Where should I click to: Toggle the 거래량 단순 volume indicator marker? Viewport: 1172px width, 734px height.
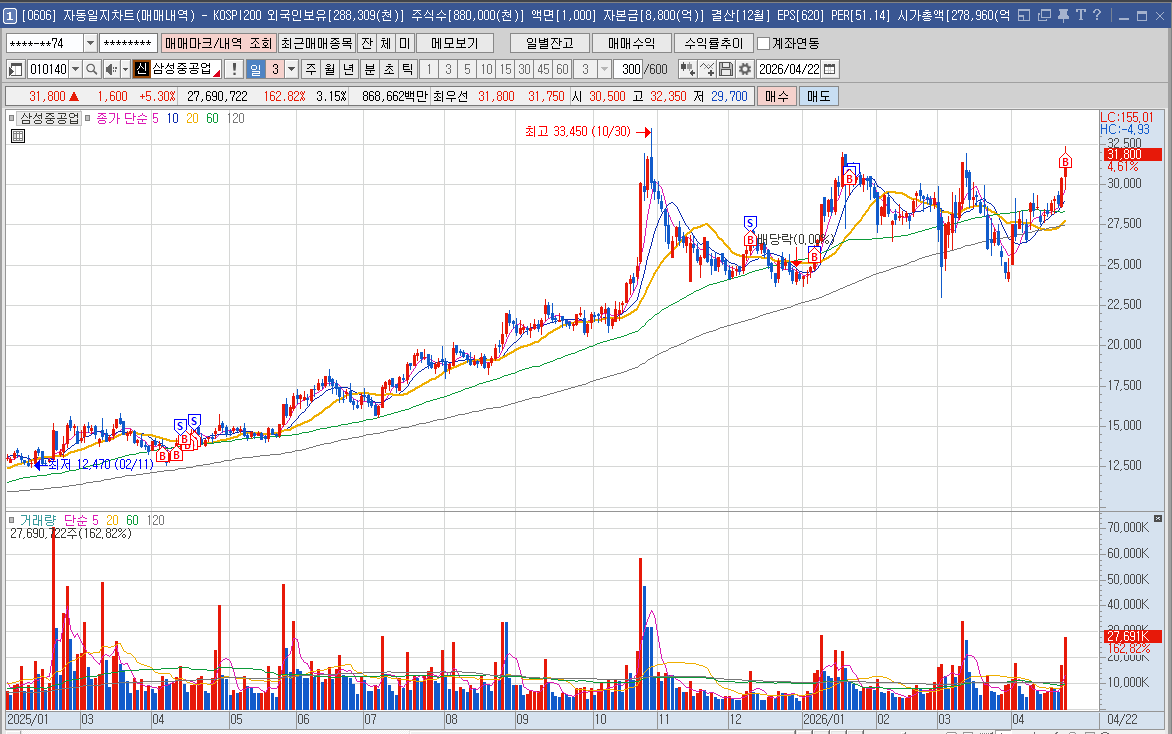[x=13, y=521]
